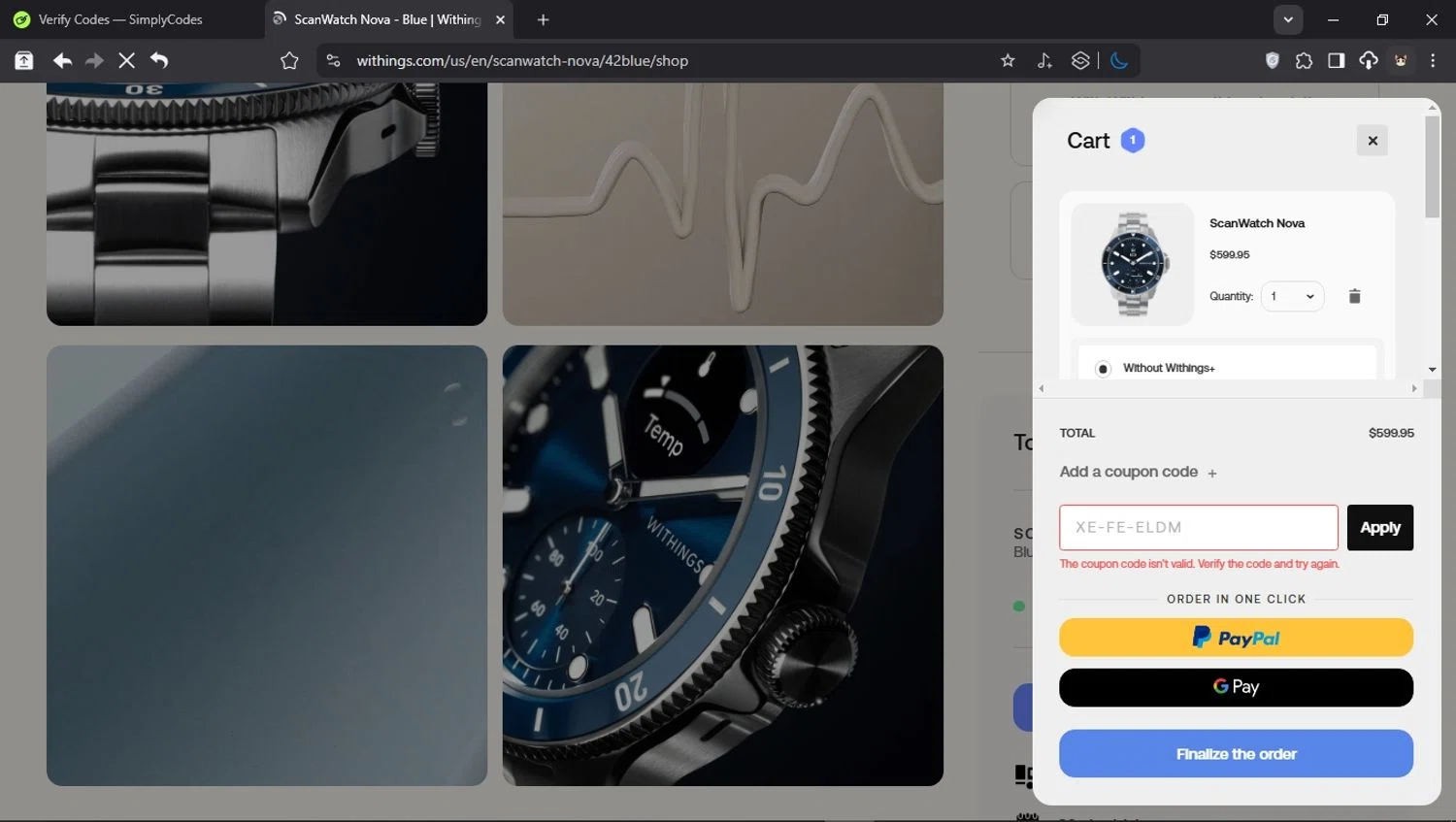Viewport: 1456px width, 822px height.
Task: Close the ScanWatch Nova tab
Action: pyautogui.click(x=500, y=19)
